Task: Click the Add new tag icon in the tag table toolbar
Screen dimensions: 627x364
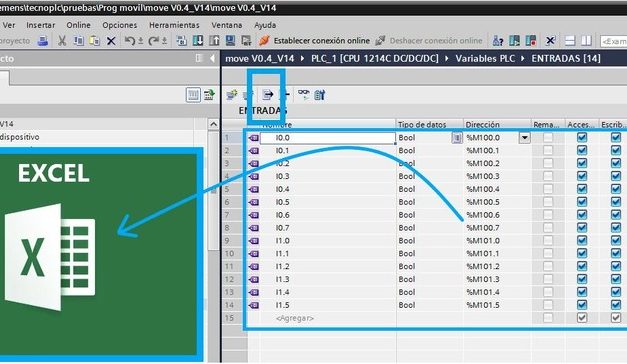Action: 232,95
